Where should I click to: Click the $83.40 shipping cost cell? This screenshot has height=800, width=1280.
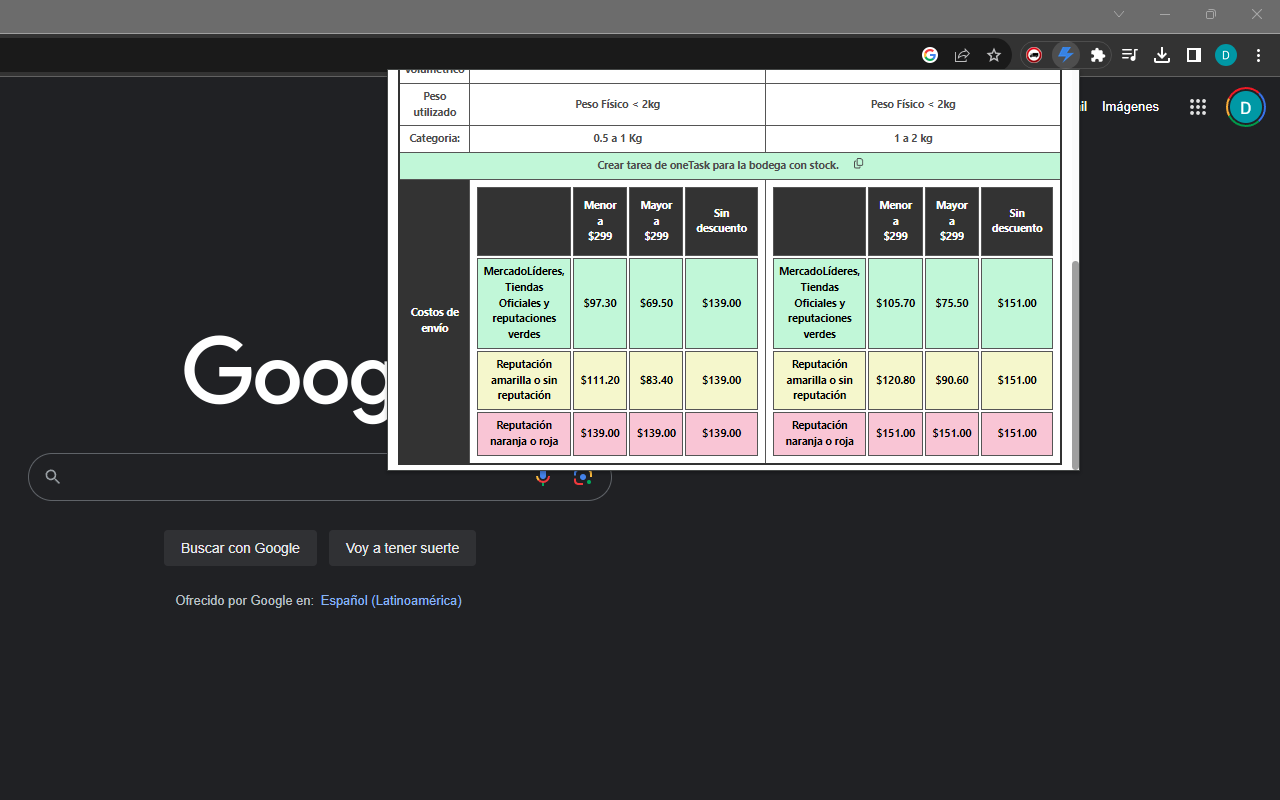[656, 380]
